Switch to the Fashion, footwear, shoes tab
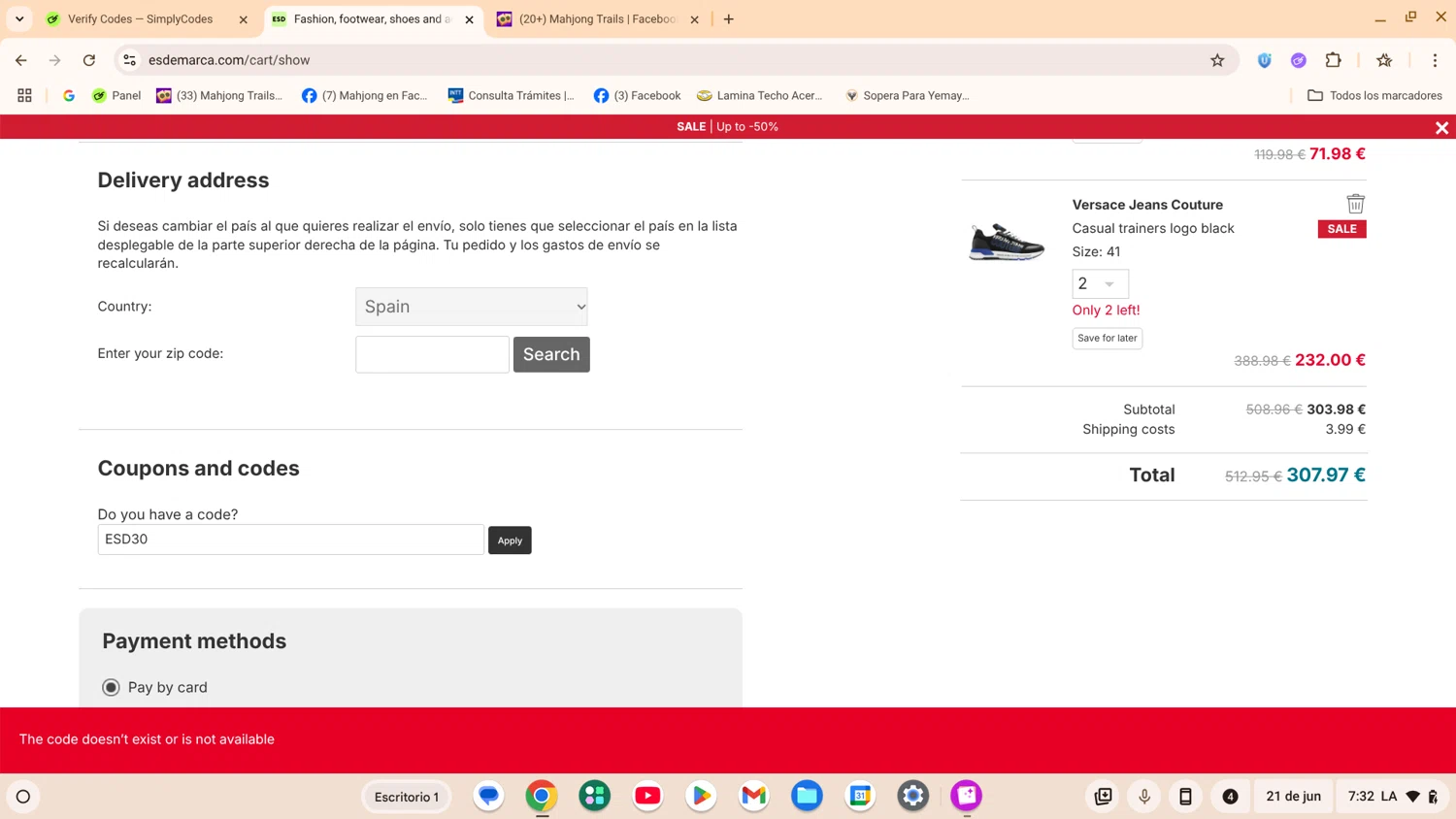Screen dimensions: 1456x819 tap(372, 18)
